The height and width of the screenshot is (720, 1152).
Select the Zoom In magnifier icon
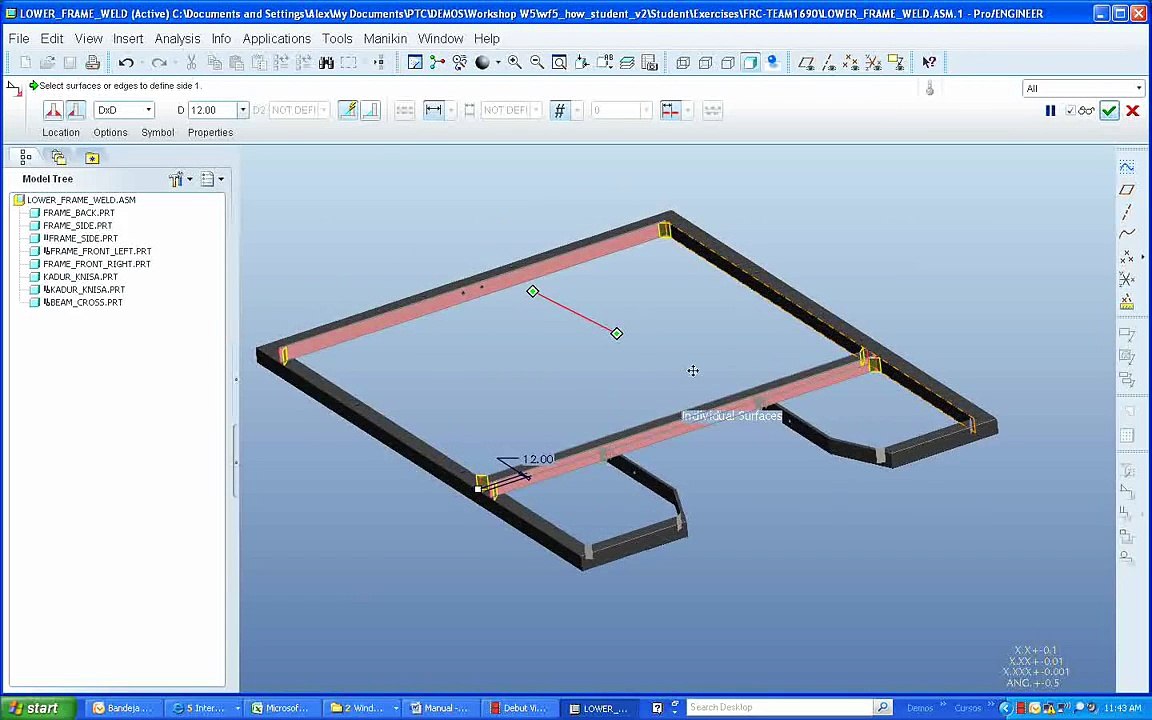(x=514, y=62)
